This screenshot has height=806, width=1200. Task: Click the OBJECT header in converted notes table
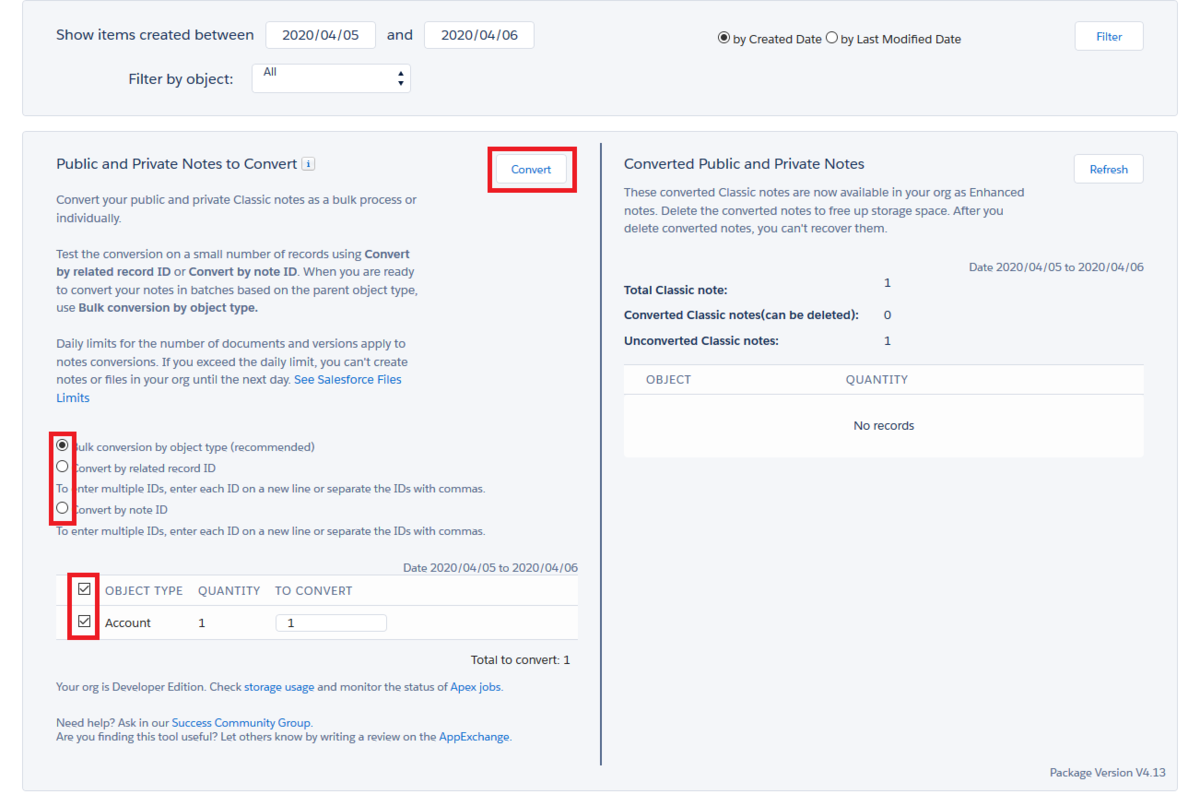click(668, 380)
